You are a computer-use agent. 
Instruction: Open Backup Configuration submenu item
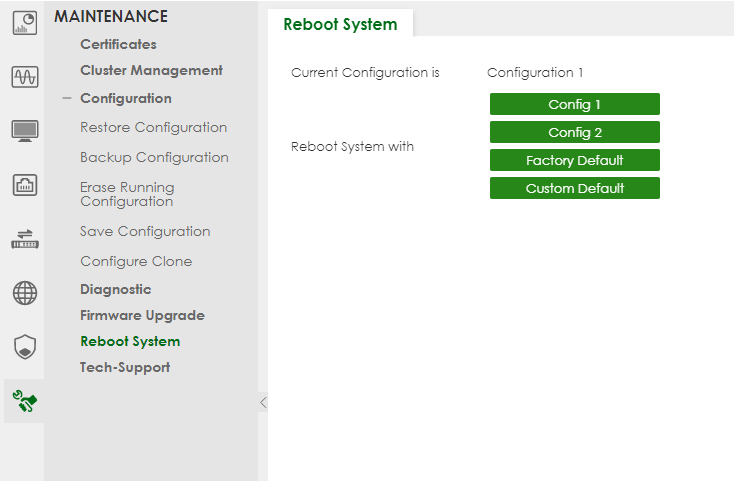click(154, 158)
